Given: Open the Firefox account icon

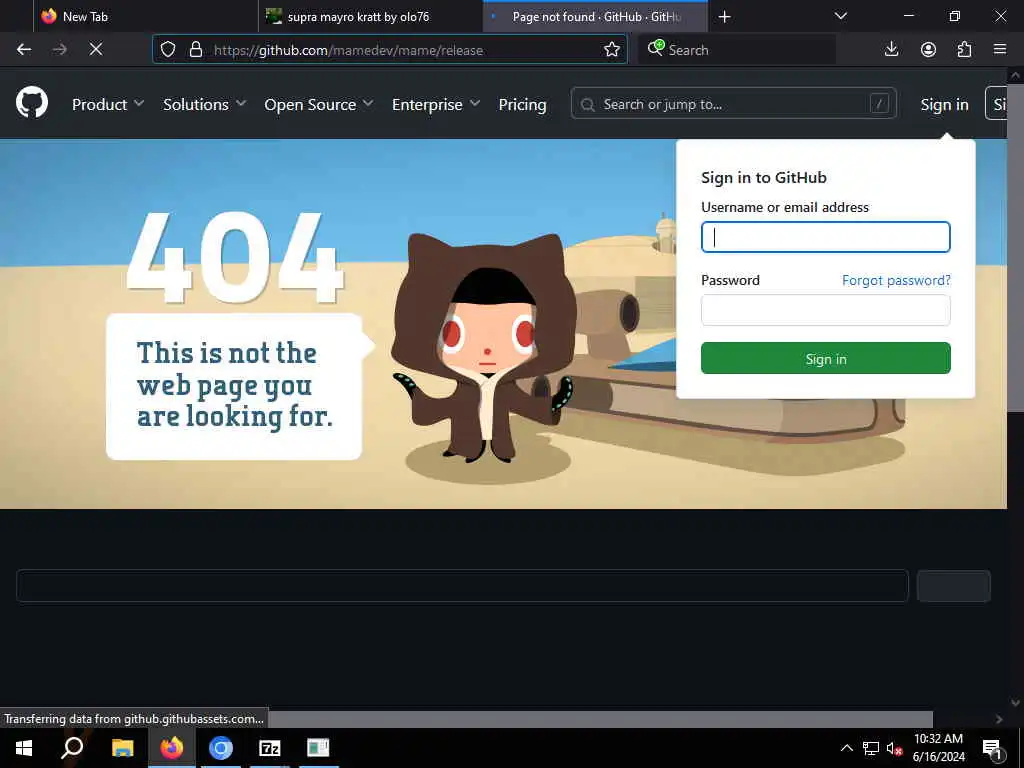Looking at the screenshot, I should pyautogui.click(x=928, y=50).
